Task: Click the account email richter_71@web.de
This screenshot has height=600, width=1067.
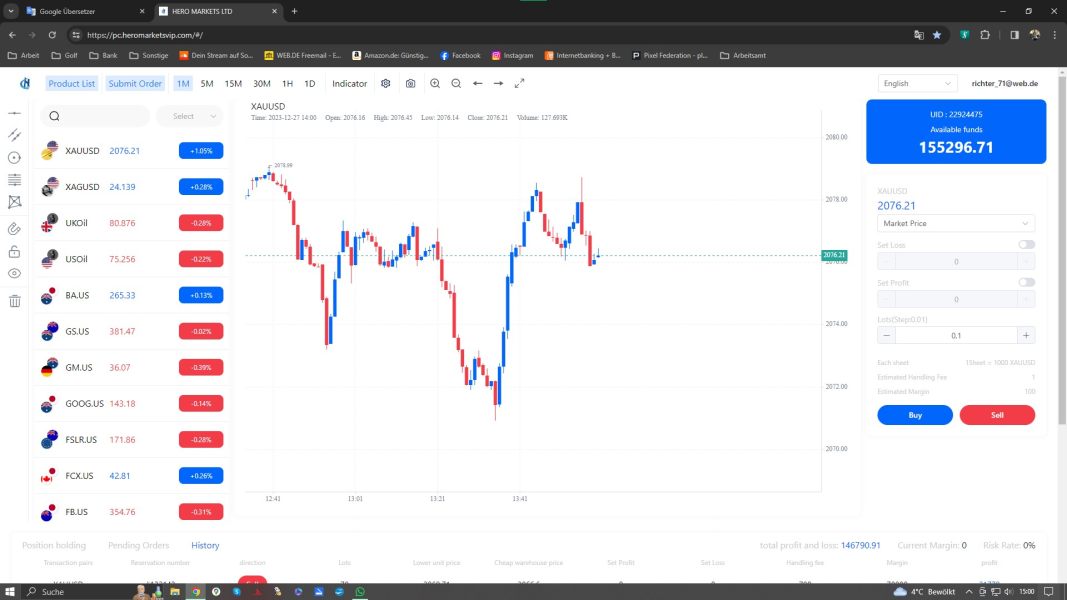Action: pyautogui.click(x=1004, y=84)
